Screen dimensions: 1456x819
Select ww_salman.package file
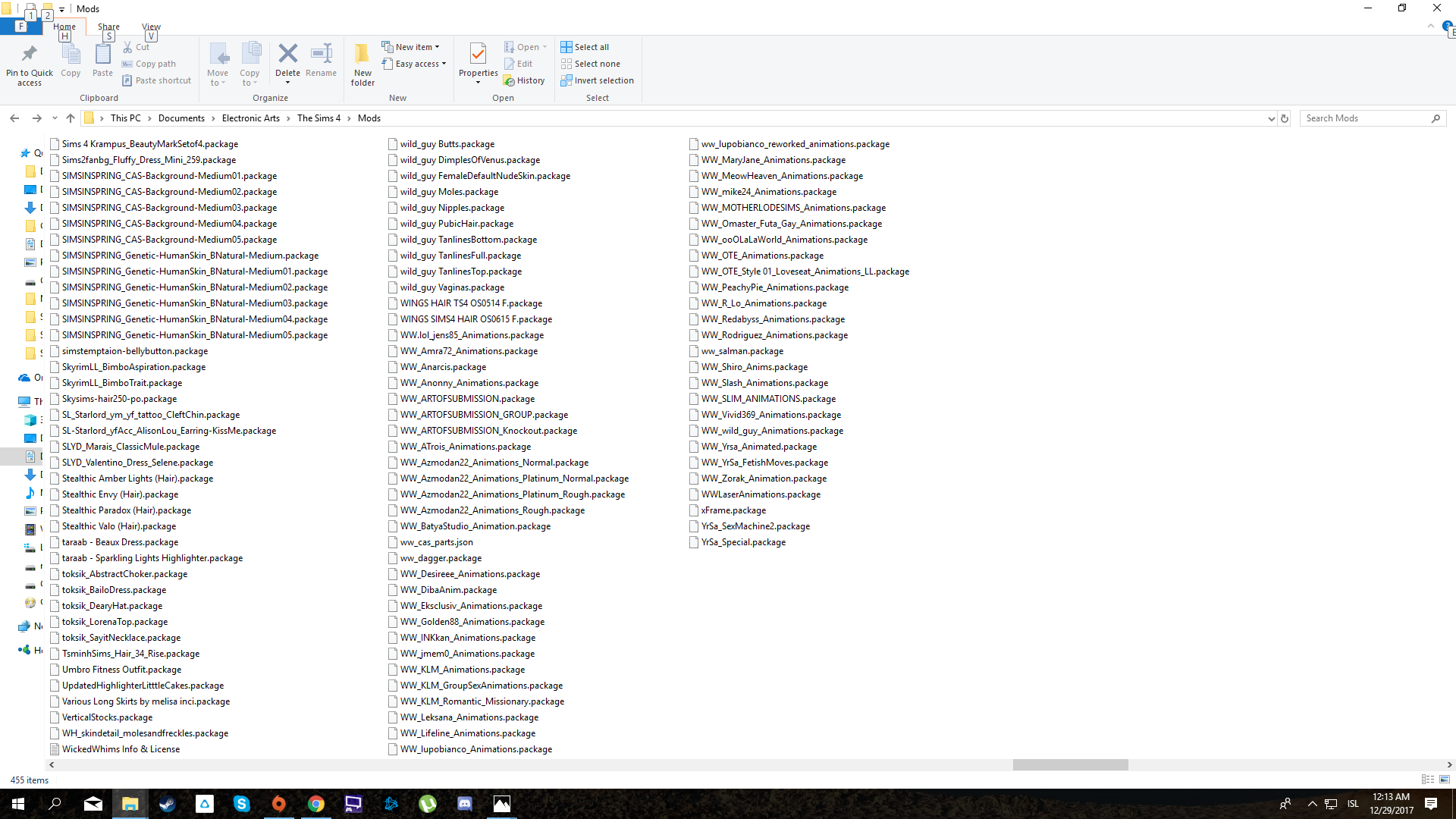click(x=736, y=351)
